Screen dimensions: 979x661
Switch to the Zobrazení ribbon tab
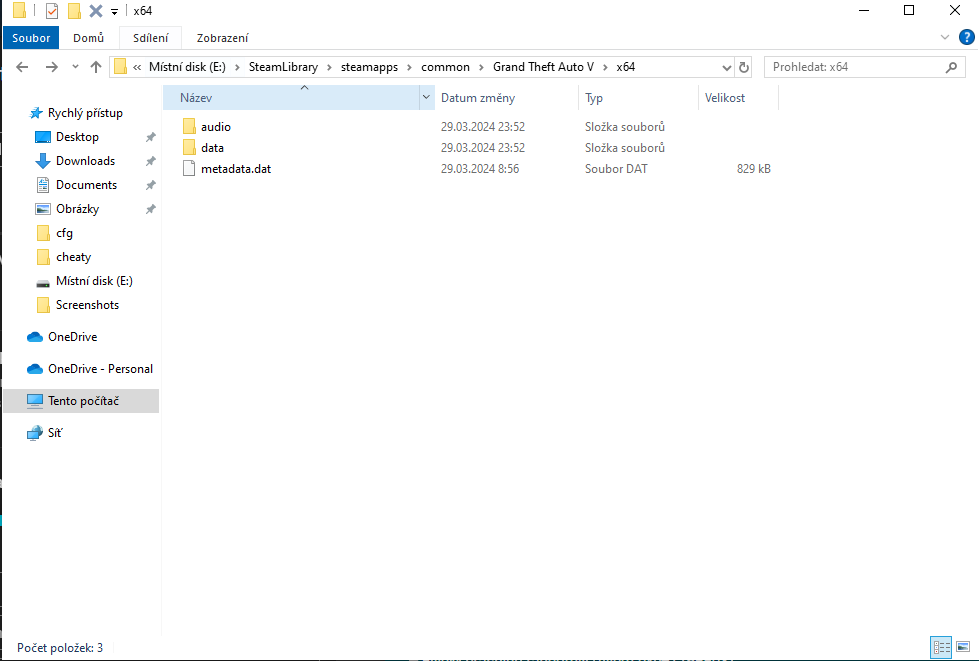click(x=224, y=37)
